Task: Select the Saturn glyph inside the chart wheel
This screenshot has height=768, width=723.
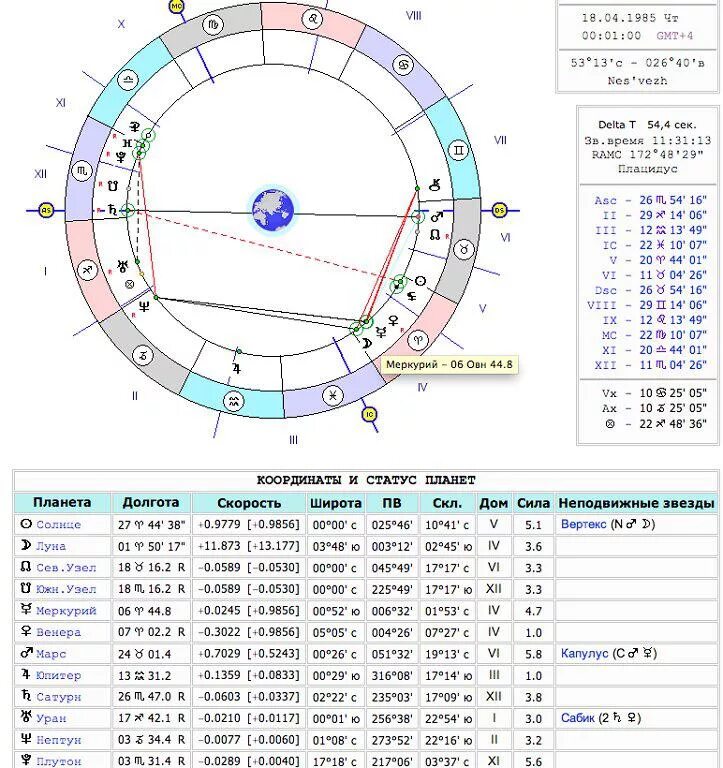Action: click(x=112, y=210)
